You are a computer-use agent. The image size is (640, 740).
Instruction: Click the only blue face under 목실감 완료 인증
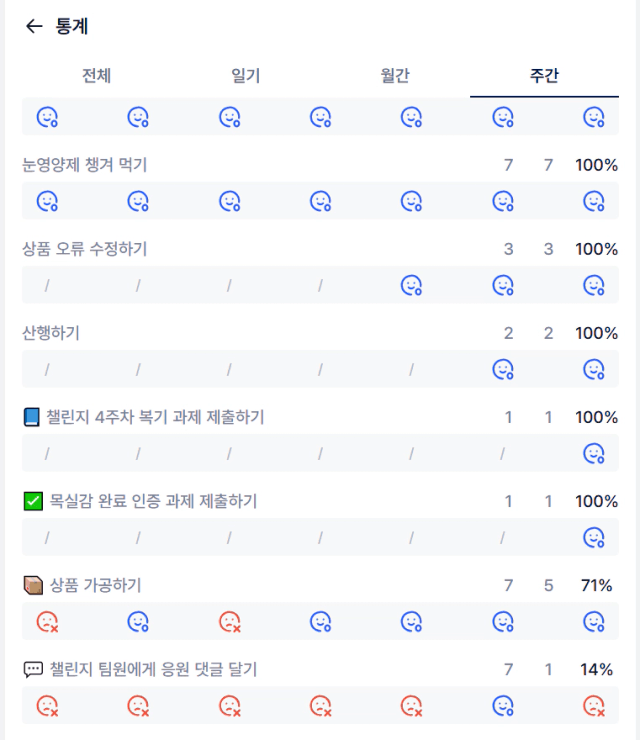point(594,538)
